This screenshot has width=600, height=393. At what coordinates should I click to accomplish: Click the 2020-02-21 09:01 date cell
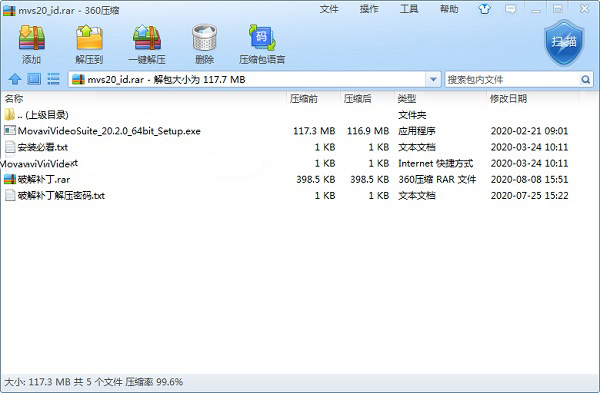530,131
